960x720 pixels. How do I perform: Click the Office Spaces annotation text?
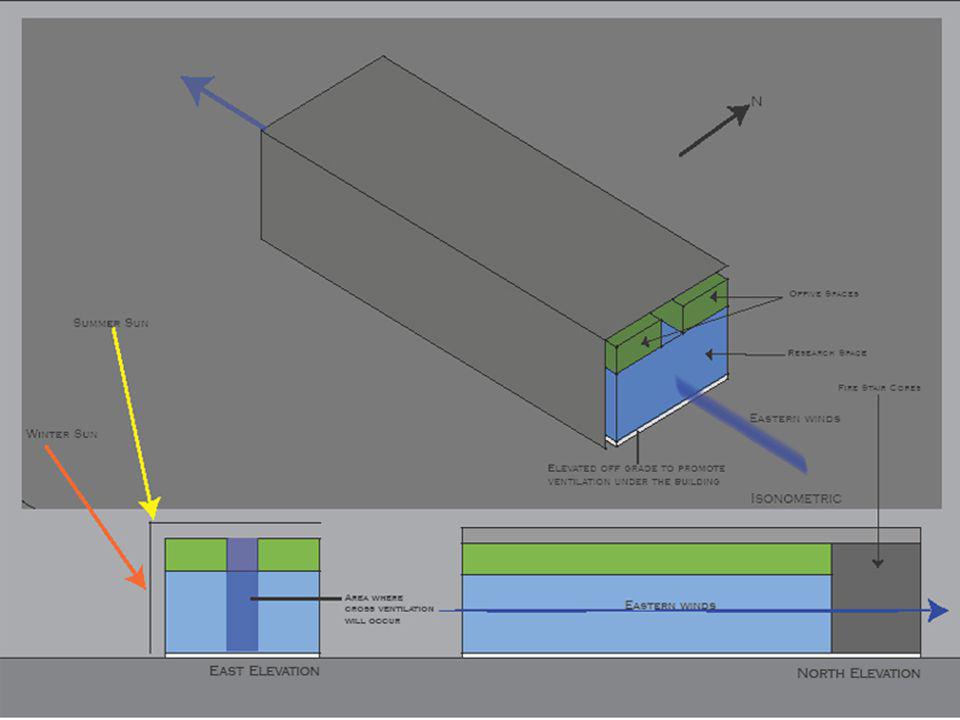(823, 294)
